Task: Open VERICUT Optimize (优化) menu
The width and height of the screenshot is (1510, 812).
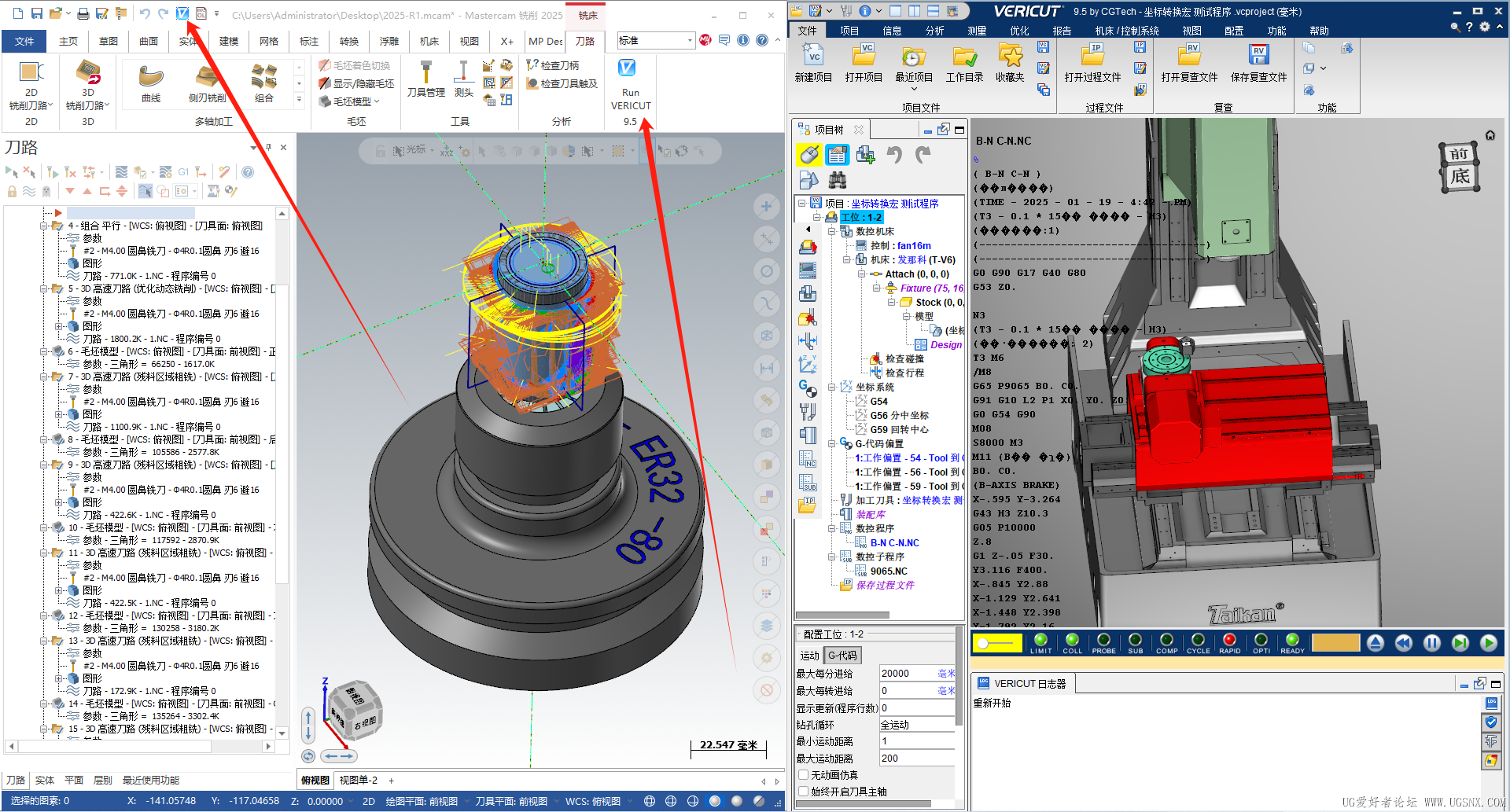Action: [x=1019, y=31]
